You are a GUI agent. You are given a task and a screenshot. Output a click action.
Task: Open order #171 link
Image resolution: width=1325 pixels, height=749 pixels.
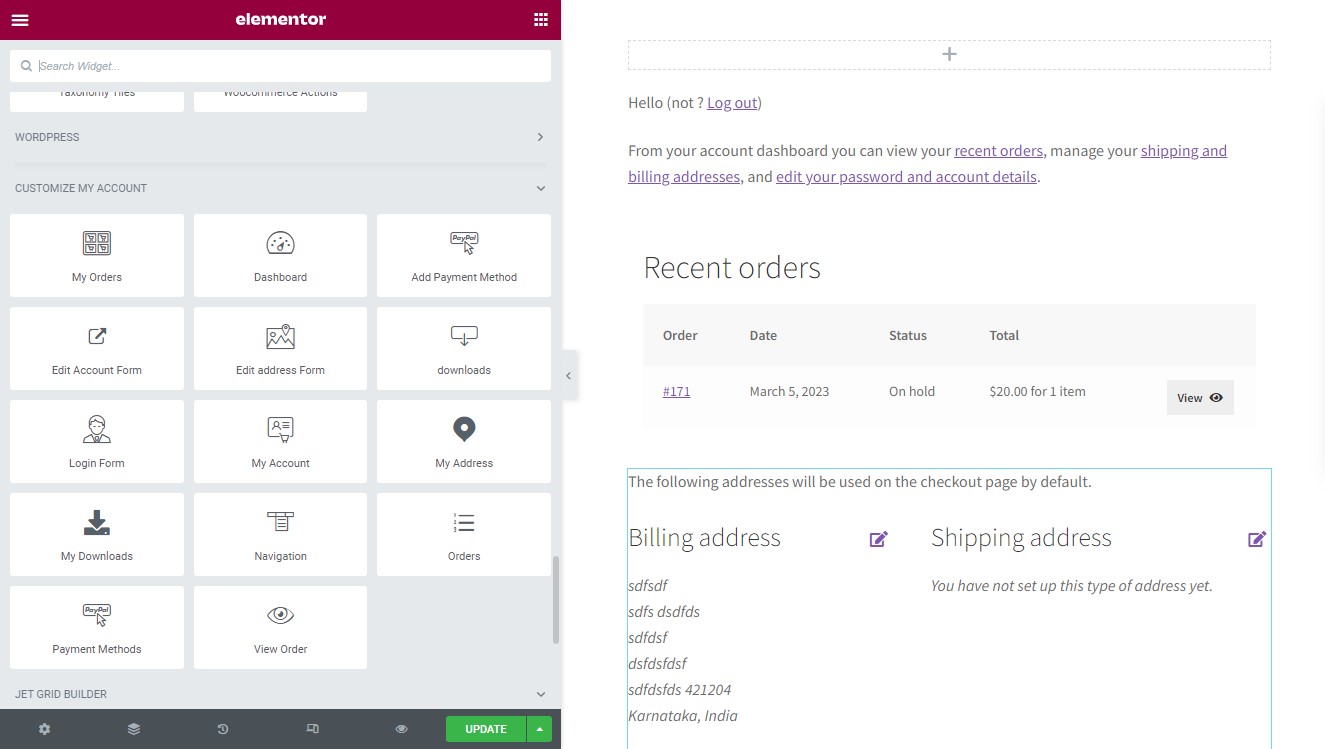point(676,391)
